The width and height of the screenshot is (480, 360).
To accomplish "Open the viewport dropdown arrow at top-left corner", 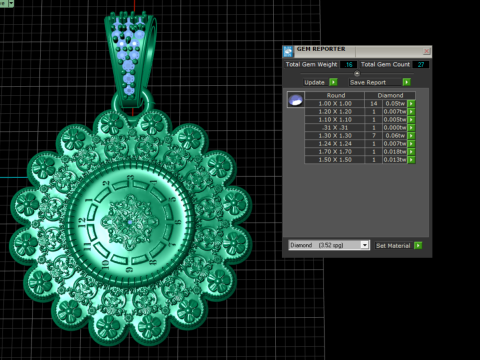I will coord(11,3).
